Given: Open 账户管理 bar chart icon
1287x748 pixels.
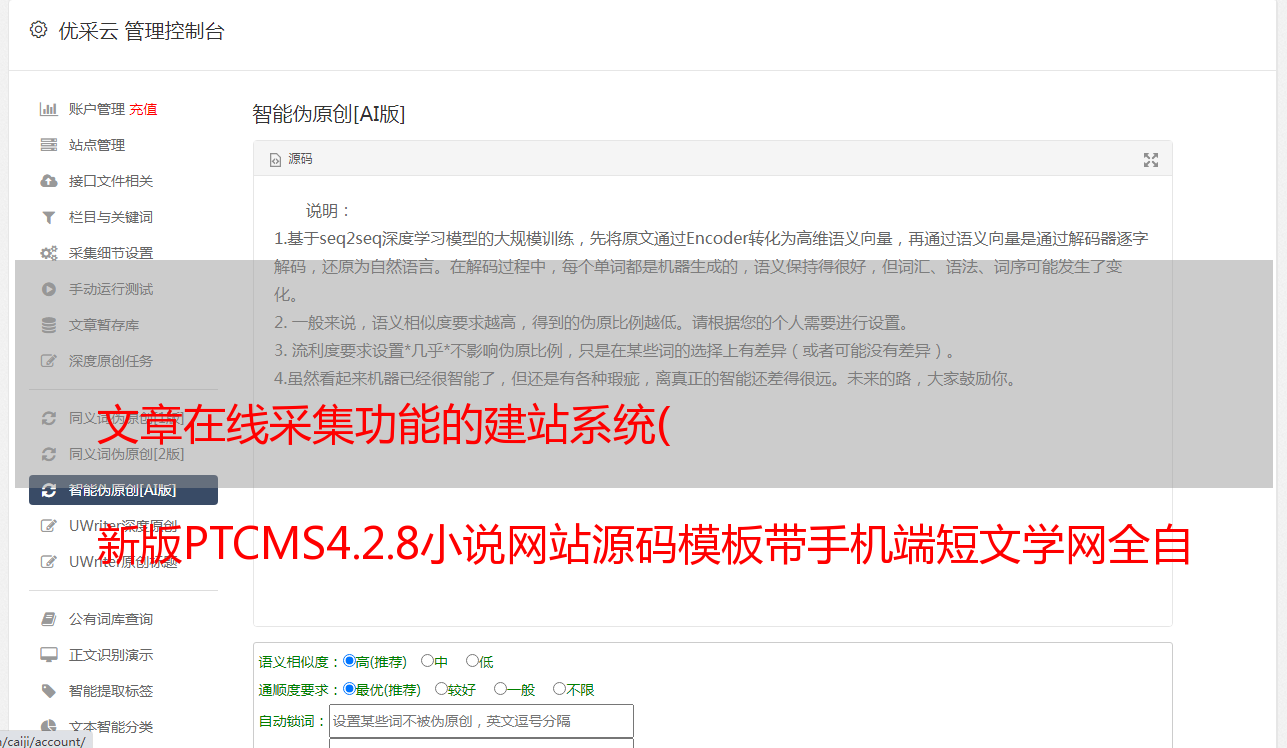Looking at the screenshot, I should [48, 109].
